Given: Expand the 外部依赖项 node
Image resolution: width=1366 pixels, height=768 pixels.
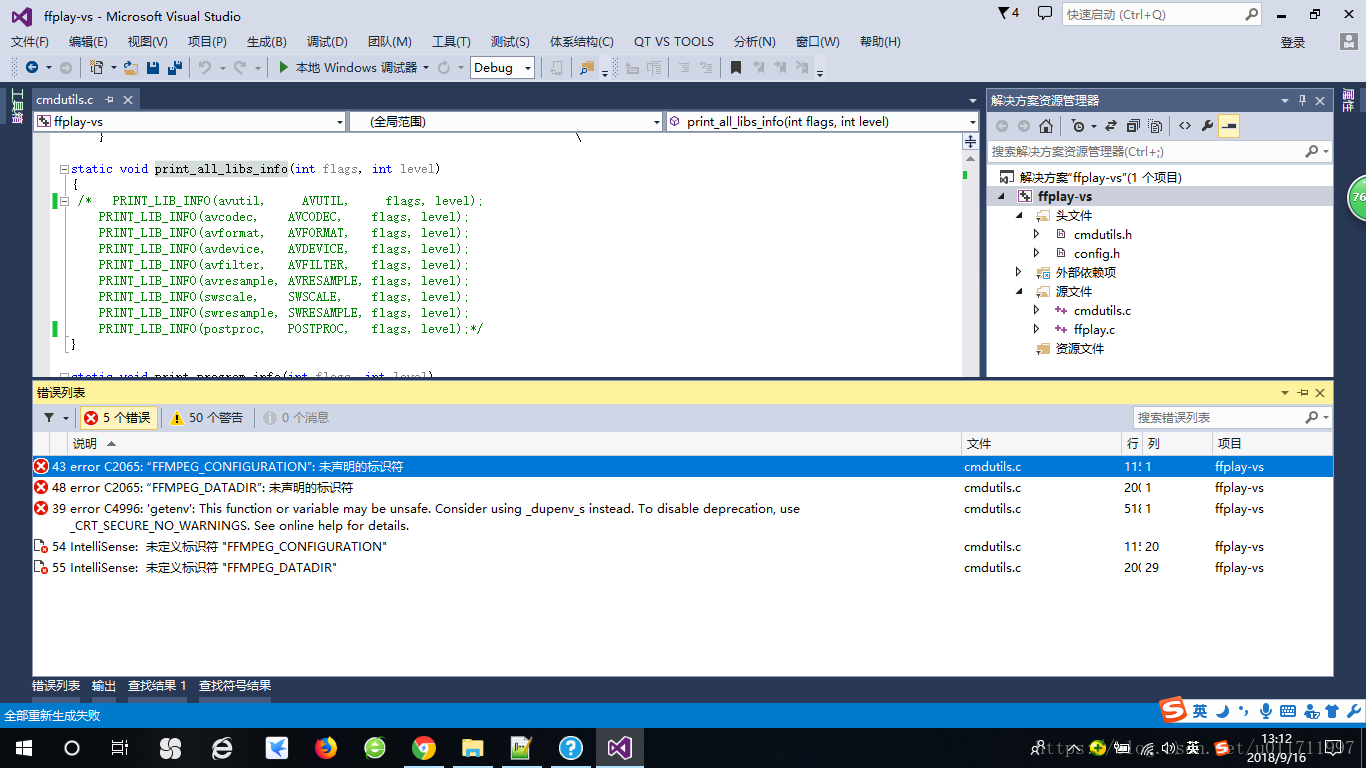Looking at the screenshot, I should (x=1019, y=272).
